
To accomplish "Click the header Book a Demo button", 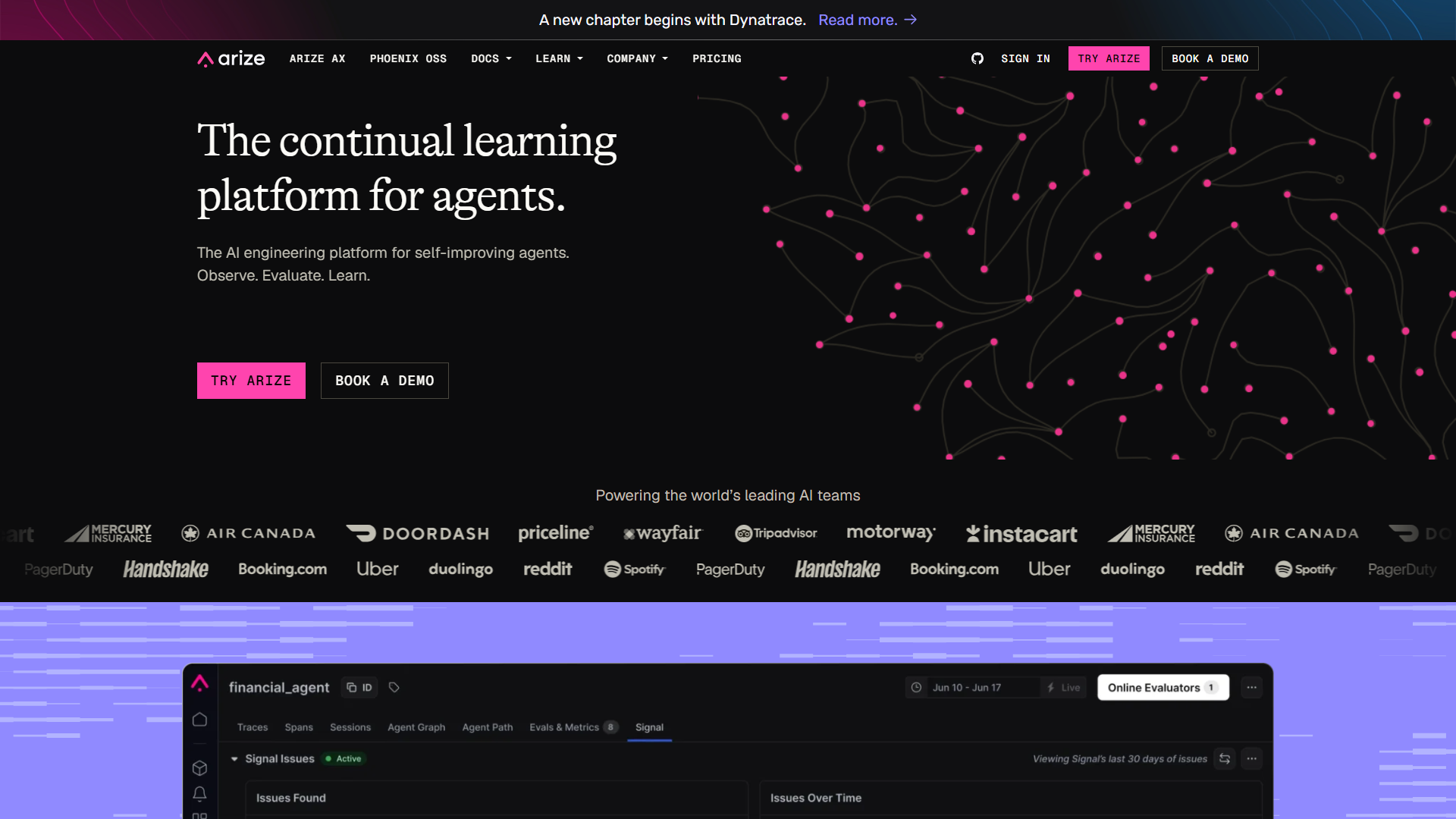I will coord(1210,58).
